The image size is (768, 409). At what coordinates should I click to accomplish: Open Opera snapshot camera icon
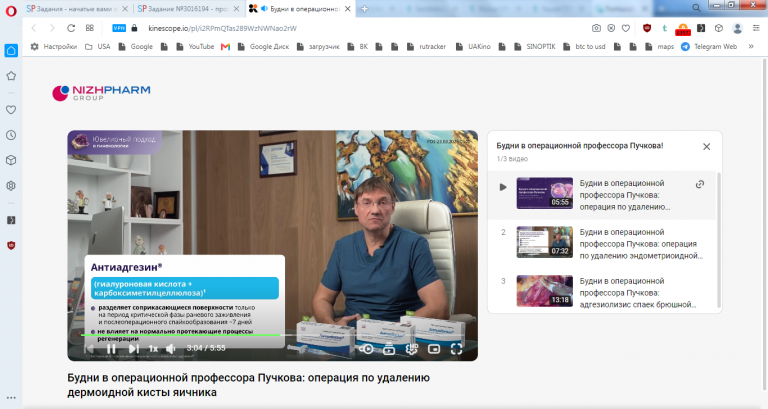596,28
